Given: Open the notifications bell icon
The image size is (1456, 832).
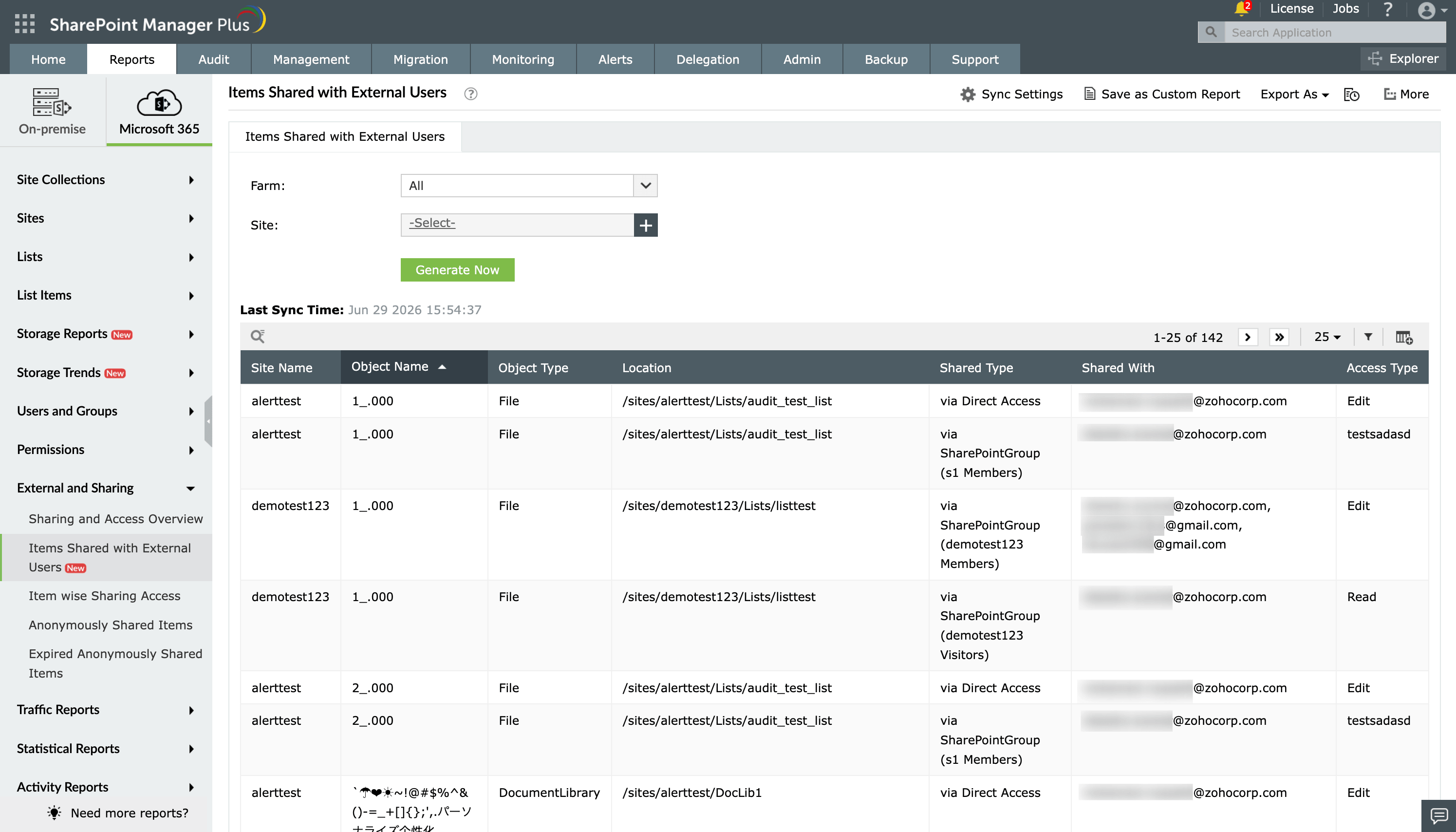Looking at the screenshot, I should pos(1241,9).
